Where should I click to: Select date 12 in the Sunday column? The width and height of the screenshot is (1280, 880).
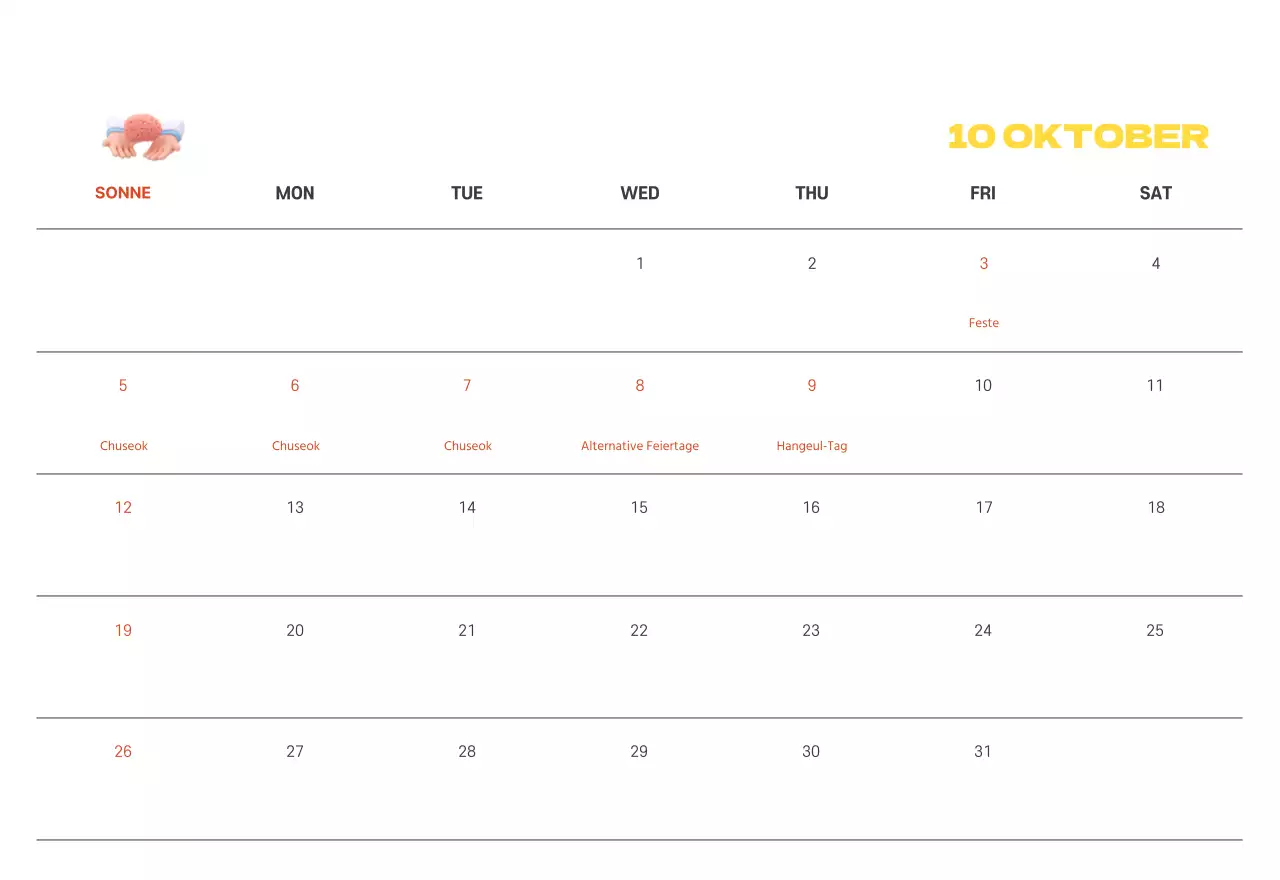tap(123, 508)
